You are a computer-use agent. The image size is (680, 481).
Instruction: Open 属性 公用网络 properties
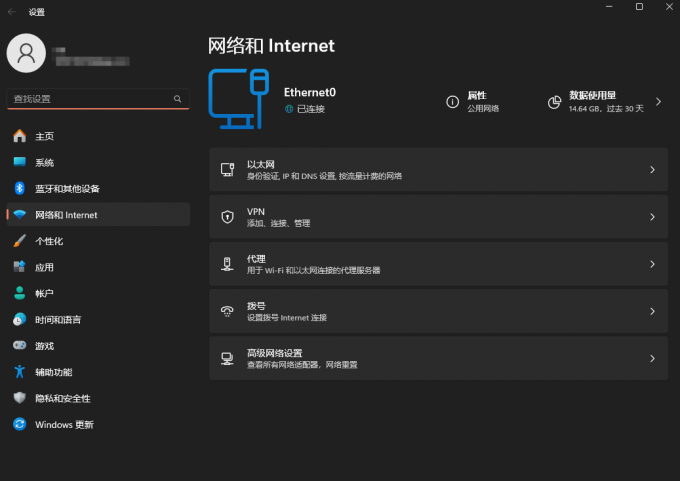[473, 101]
